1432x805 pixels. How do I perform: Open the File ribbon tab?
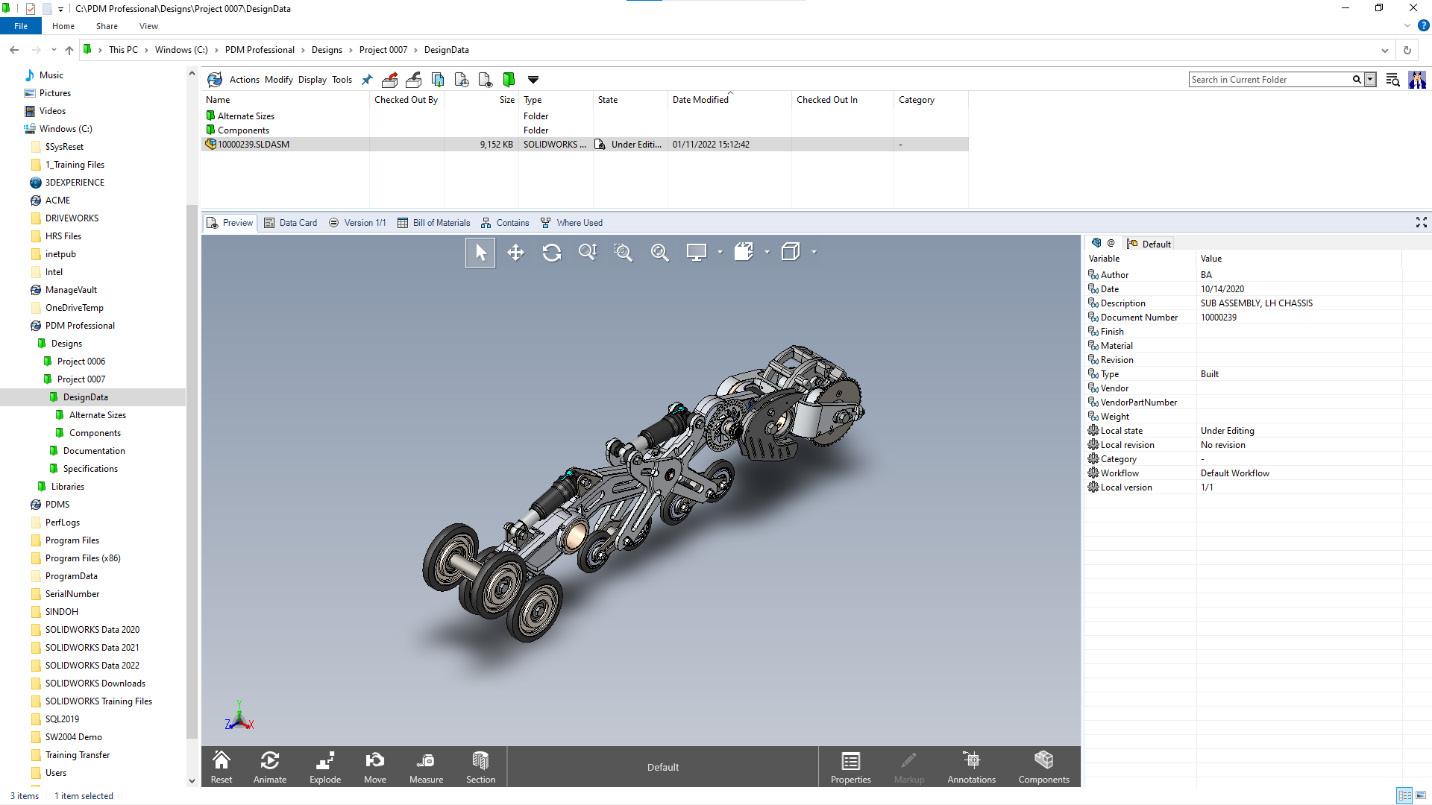click(x=21, y=26)
